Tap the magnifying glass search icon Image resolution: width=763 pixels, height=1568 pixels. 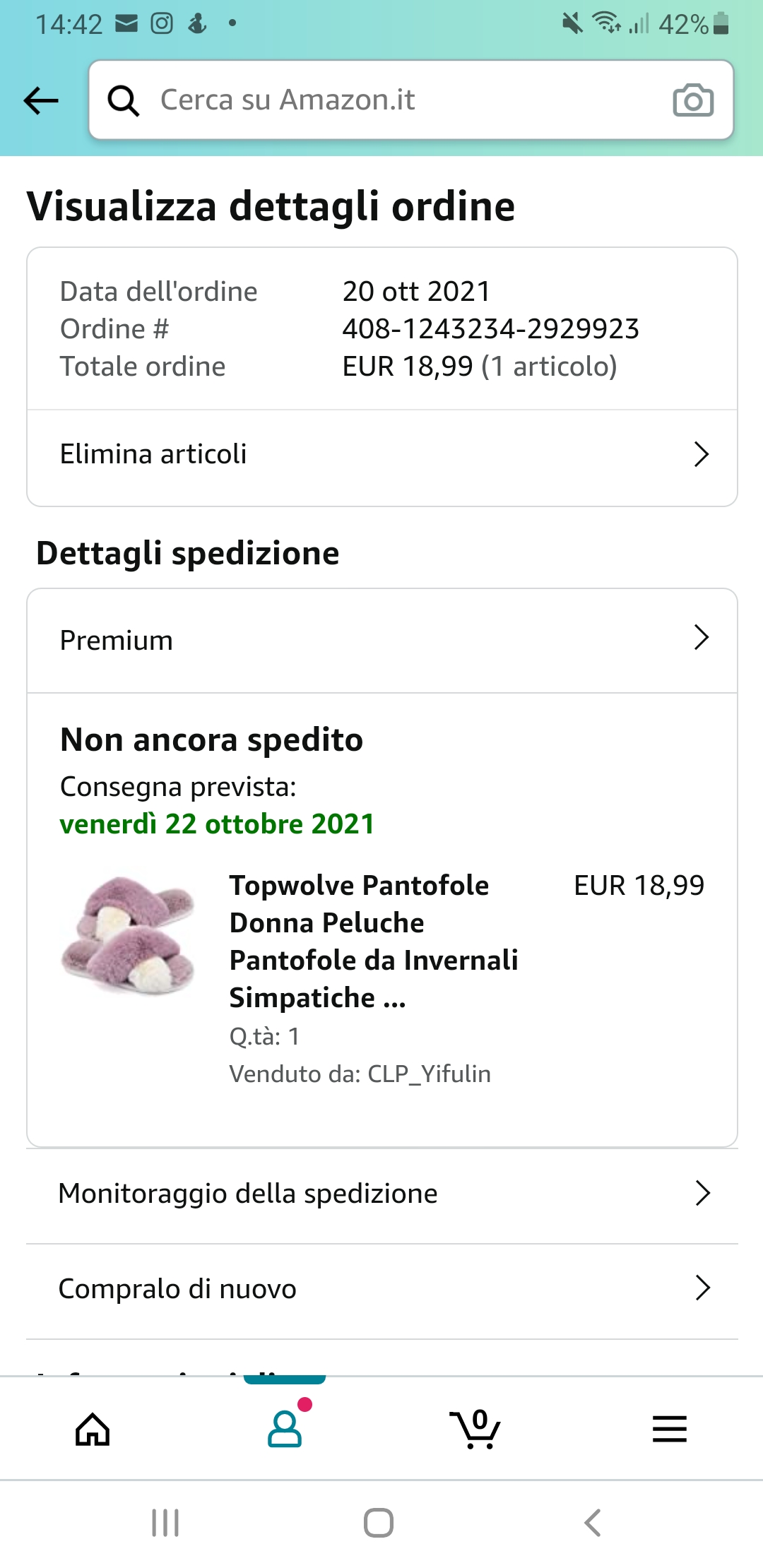coord(124,100)
